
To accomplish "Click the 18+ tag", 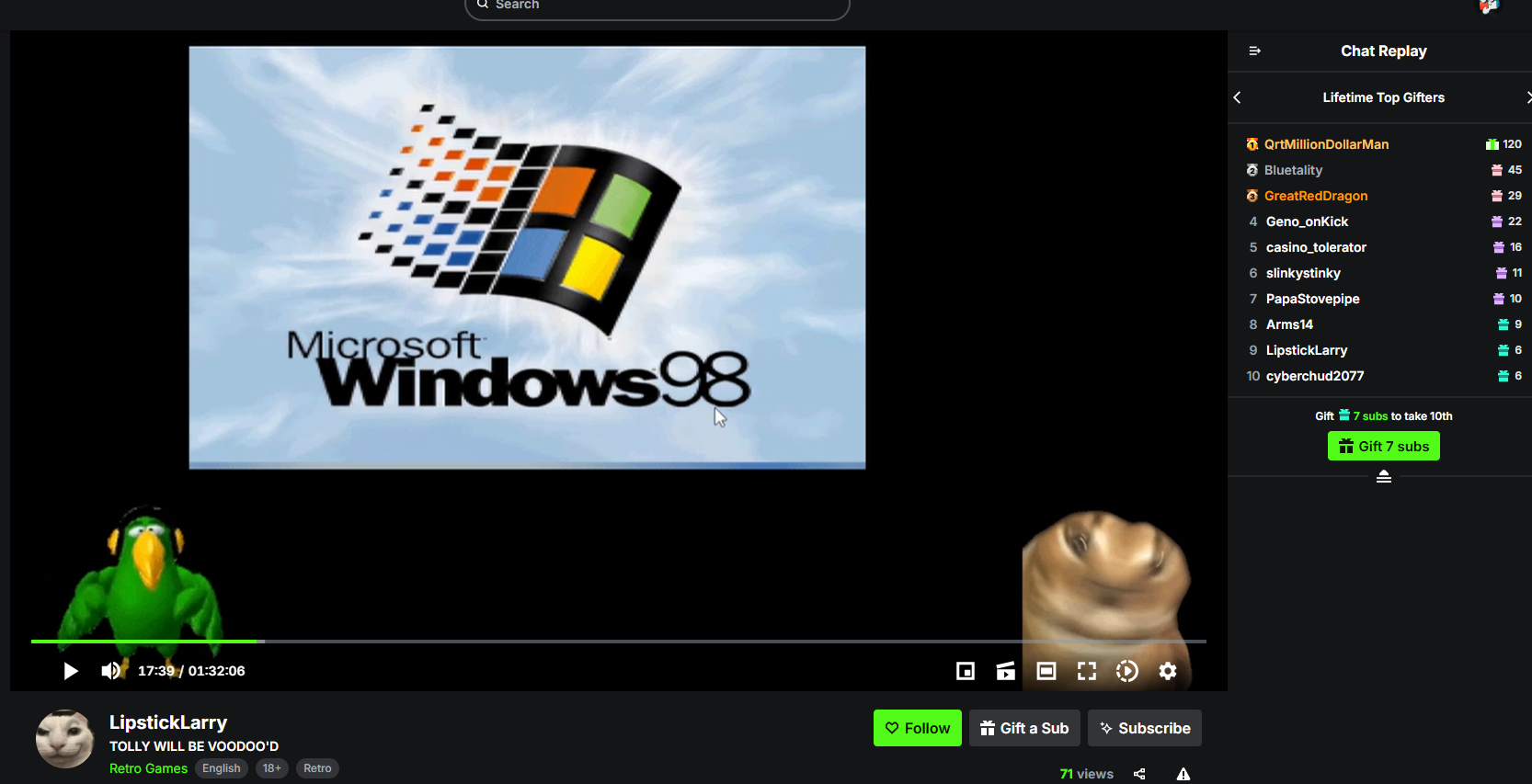I will [x=272, y=768].
